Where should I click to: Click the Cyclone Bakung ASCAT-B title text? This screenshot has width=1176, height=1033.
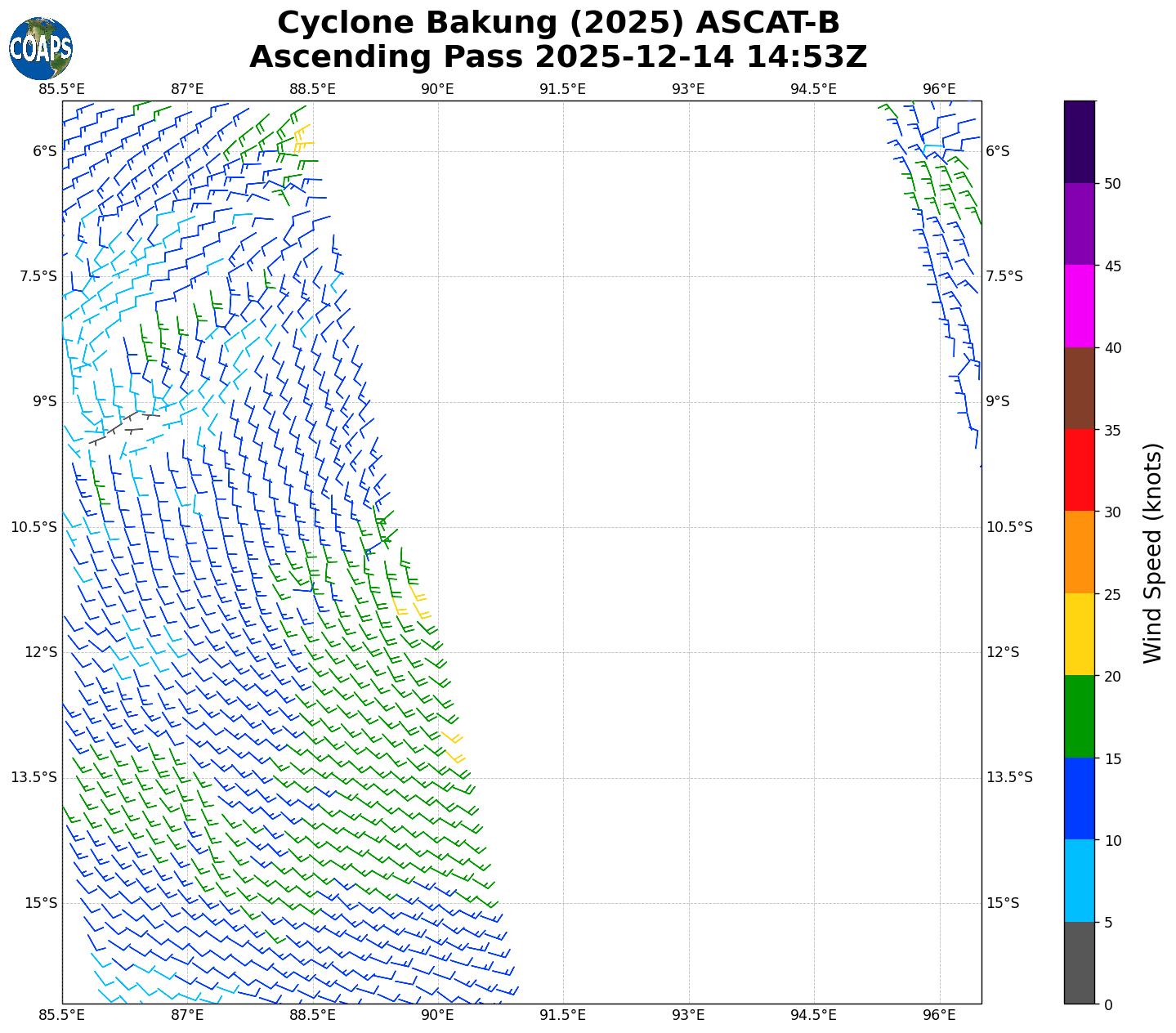click(x=558, y=23)
